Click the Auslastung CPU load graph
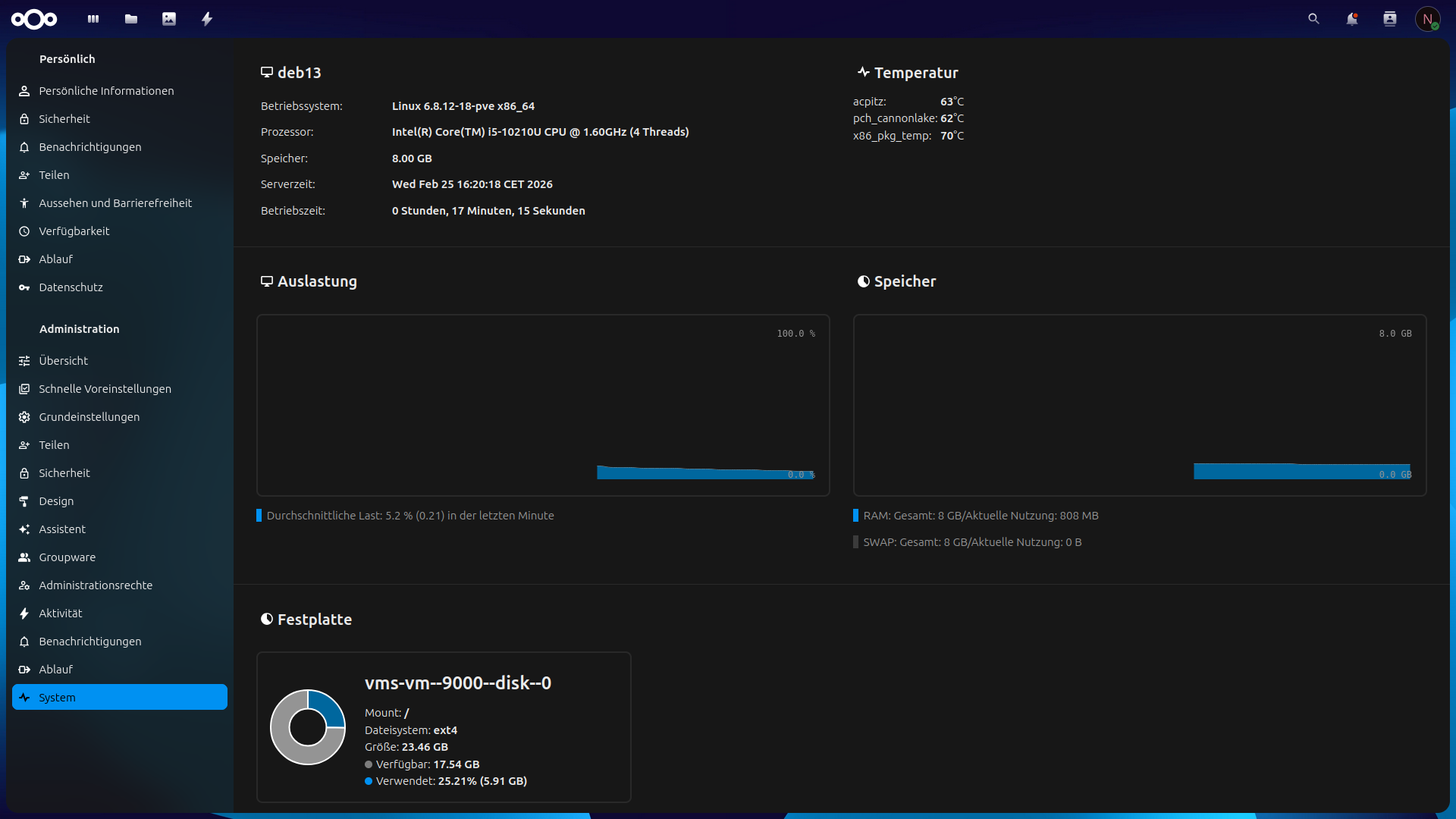 tap(543, 406)
